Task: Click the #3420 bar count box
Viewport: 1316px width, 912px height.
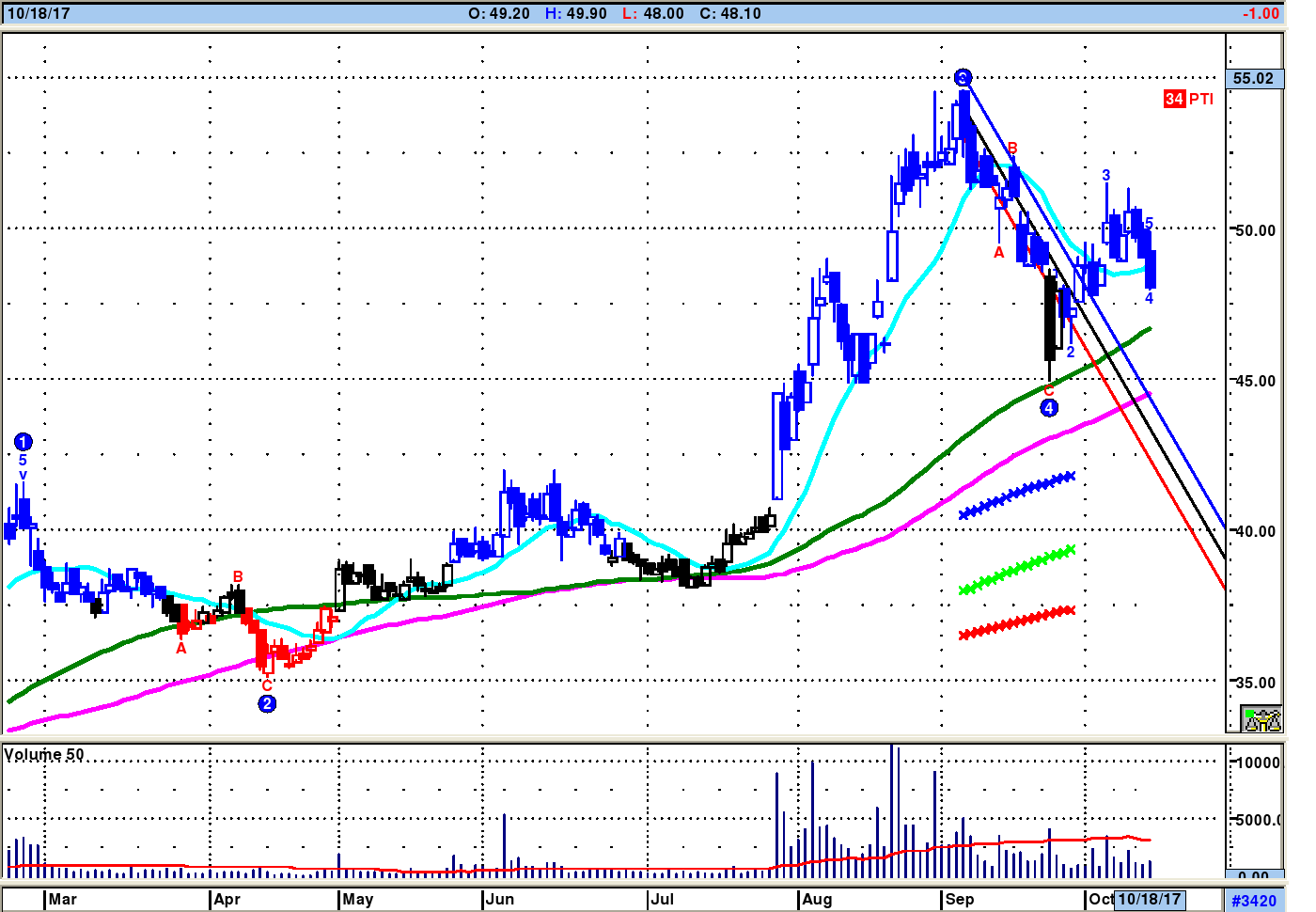Action: coord(1254,900)
